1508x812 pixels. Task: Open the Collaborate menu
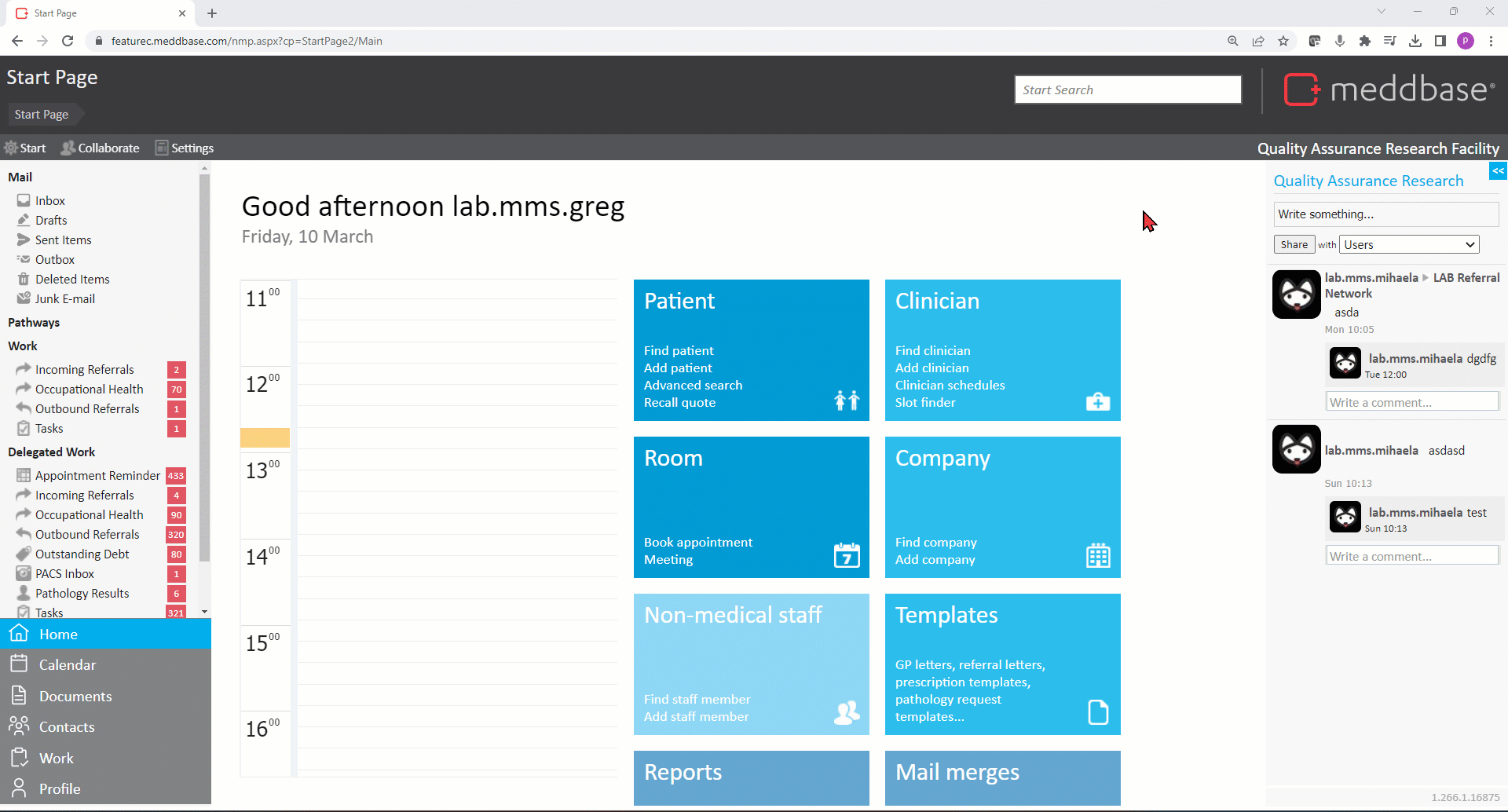click(101, 148)
